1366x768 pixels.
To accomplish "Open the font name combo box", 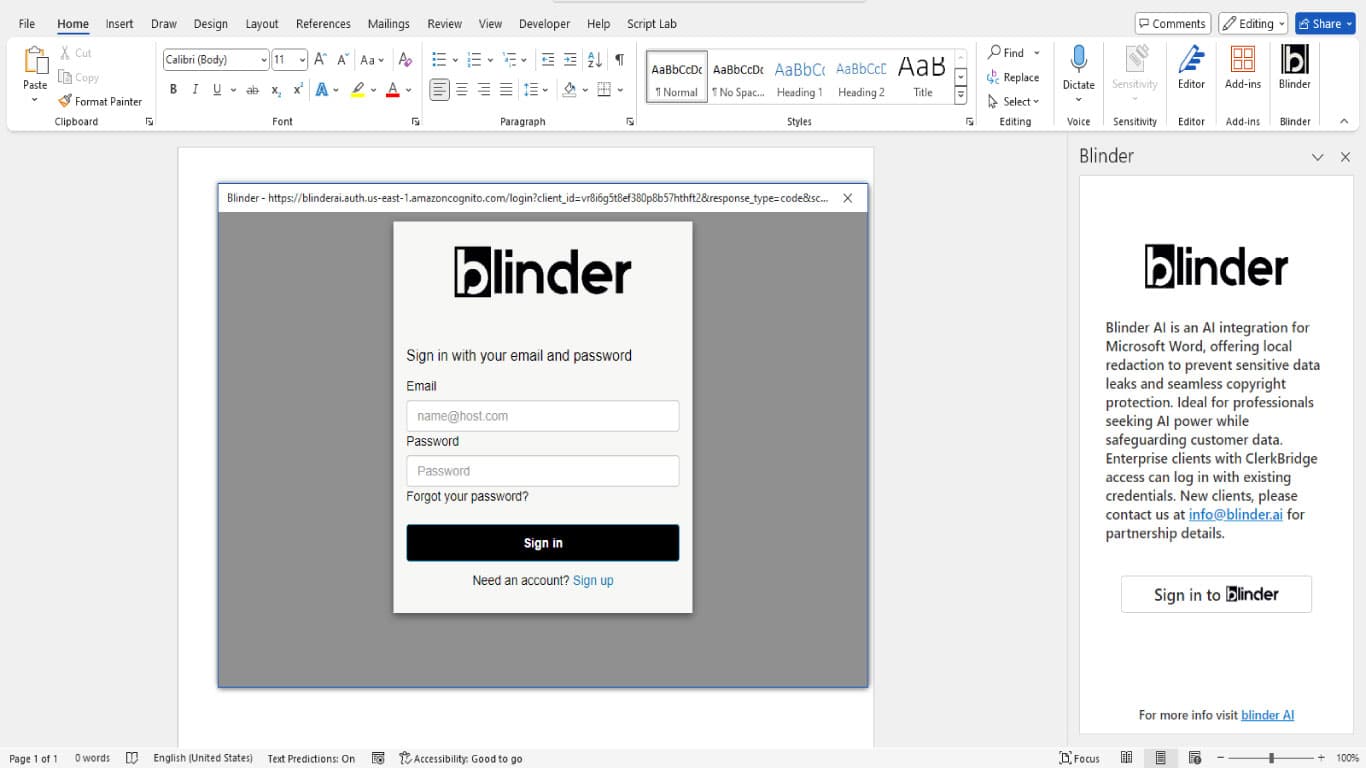I will point(216,60).
